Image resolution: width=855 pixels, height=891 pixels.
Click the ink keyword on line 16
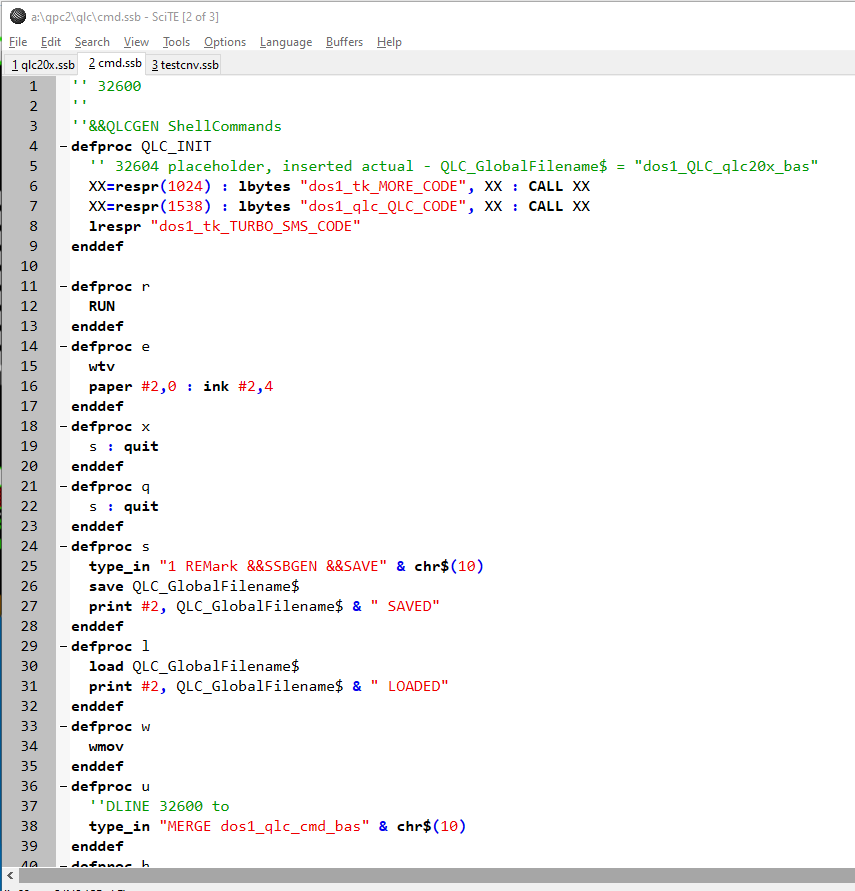click(216, 386)
